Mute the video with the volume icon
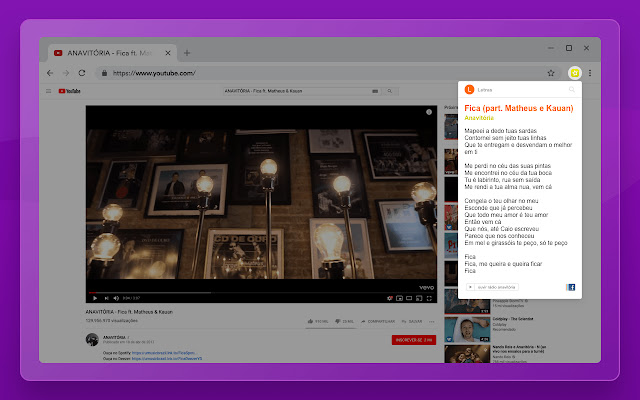The height and width of the screenshot is (400, 640). coord(115,297)
